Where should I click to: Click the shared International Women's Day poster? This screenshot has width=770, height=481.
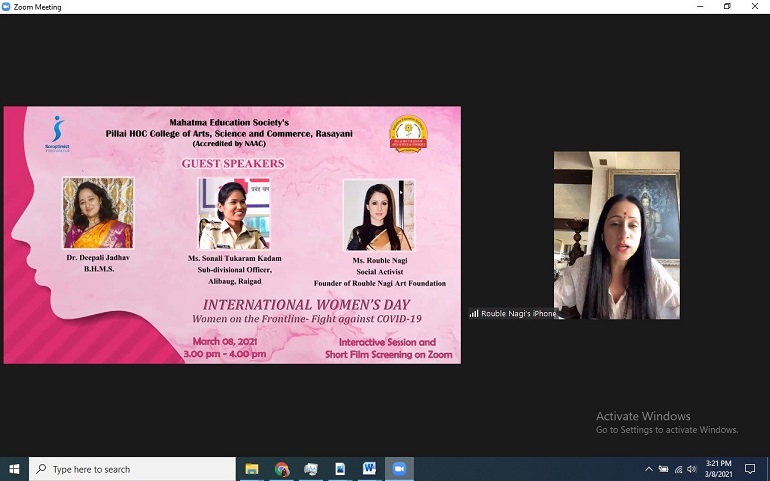click(232, 235)
